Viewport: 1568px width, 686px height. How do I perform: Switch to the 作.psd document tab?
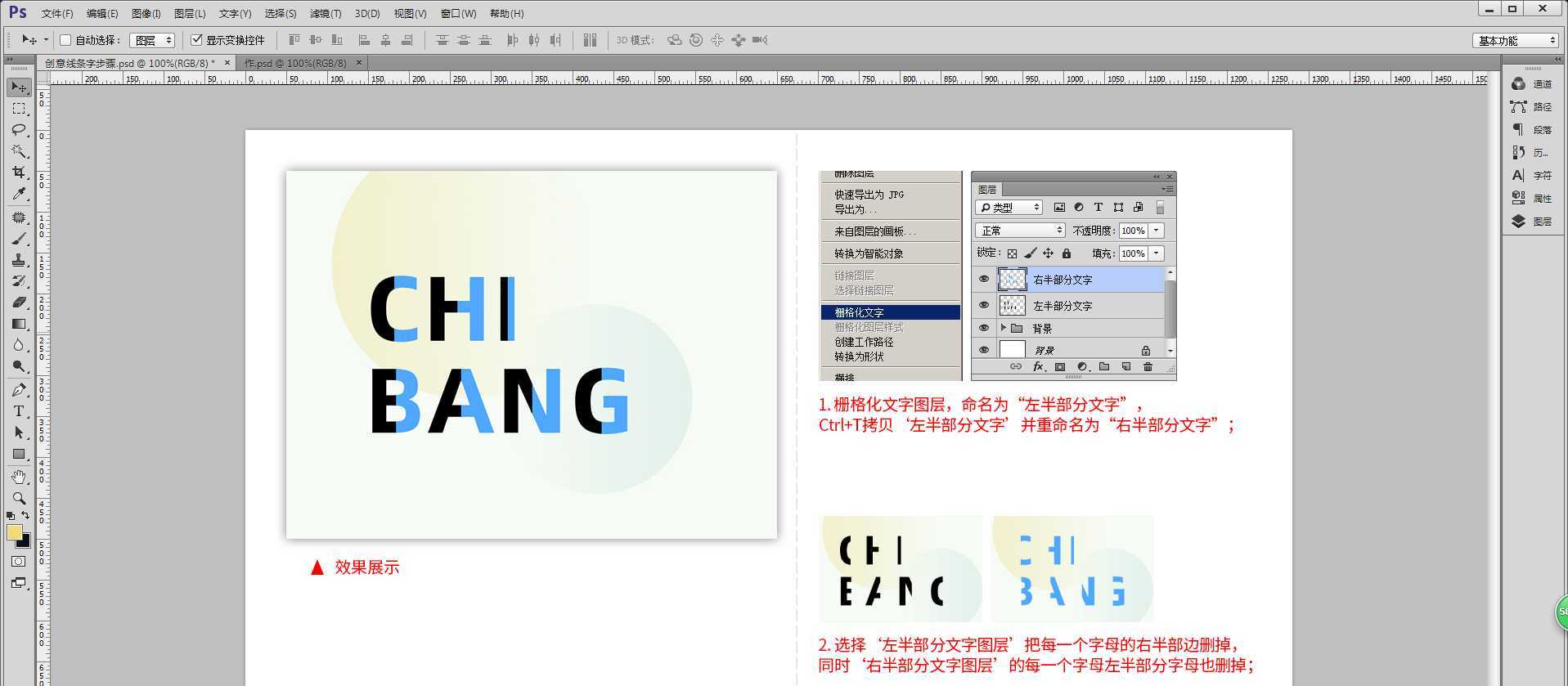296,63
